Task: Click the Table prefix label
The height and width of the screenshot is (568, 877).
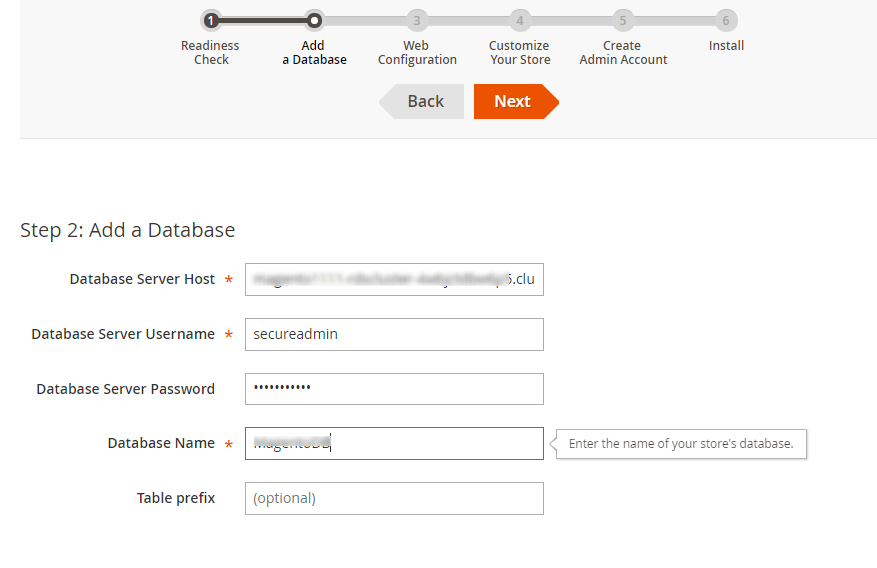Action: click(176, 498)
